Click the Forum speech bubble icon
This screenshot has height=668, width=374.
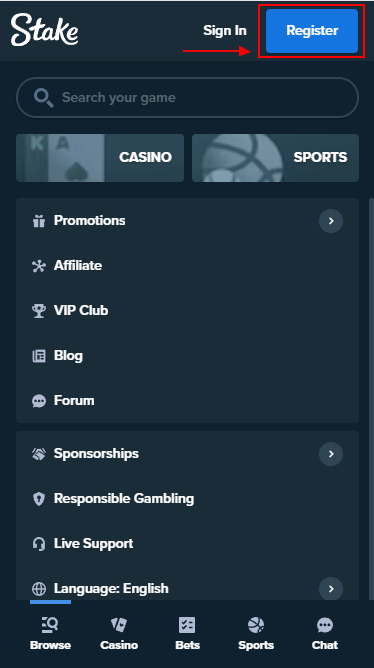tap(39, 401)
